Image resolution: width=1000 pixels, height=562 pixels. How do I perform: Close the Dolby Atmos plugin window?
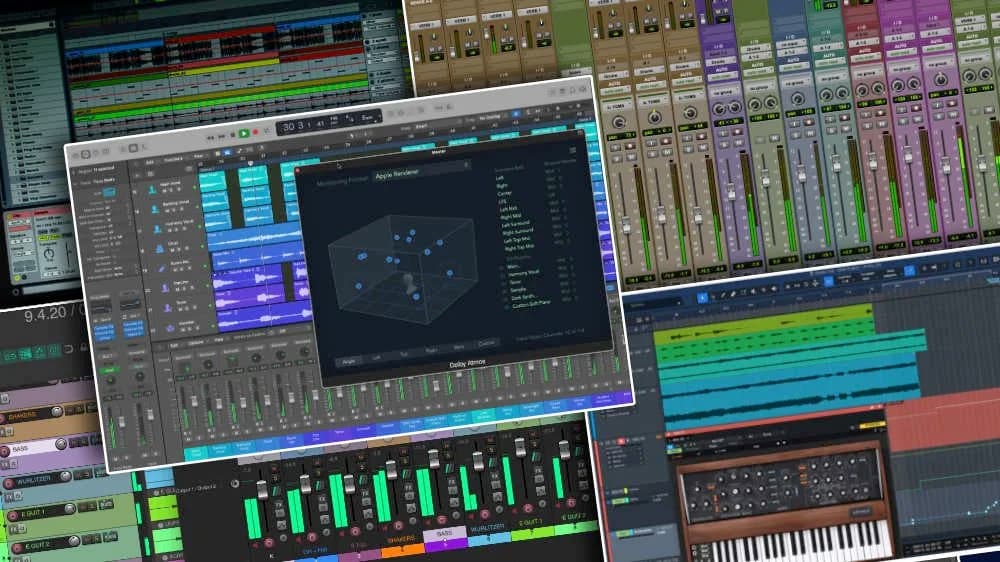pos(298,169)
